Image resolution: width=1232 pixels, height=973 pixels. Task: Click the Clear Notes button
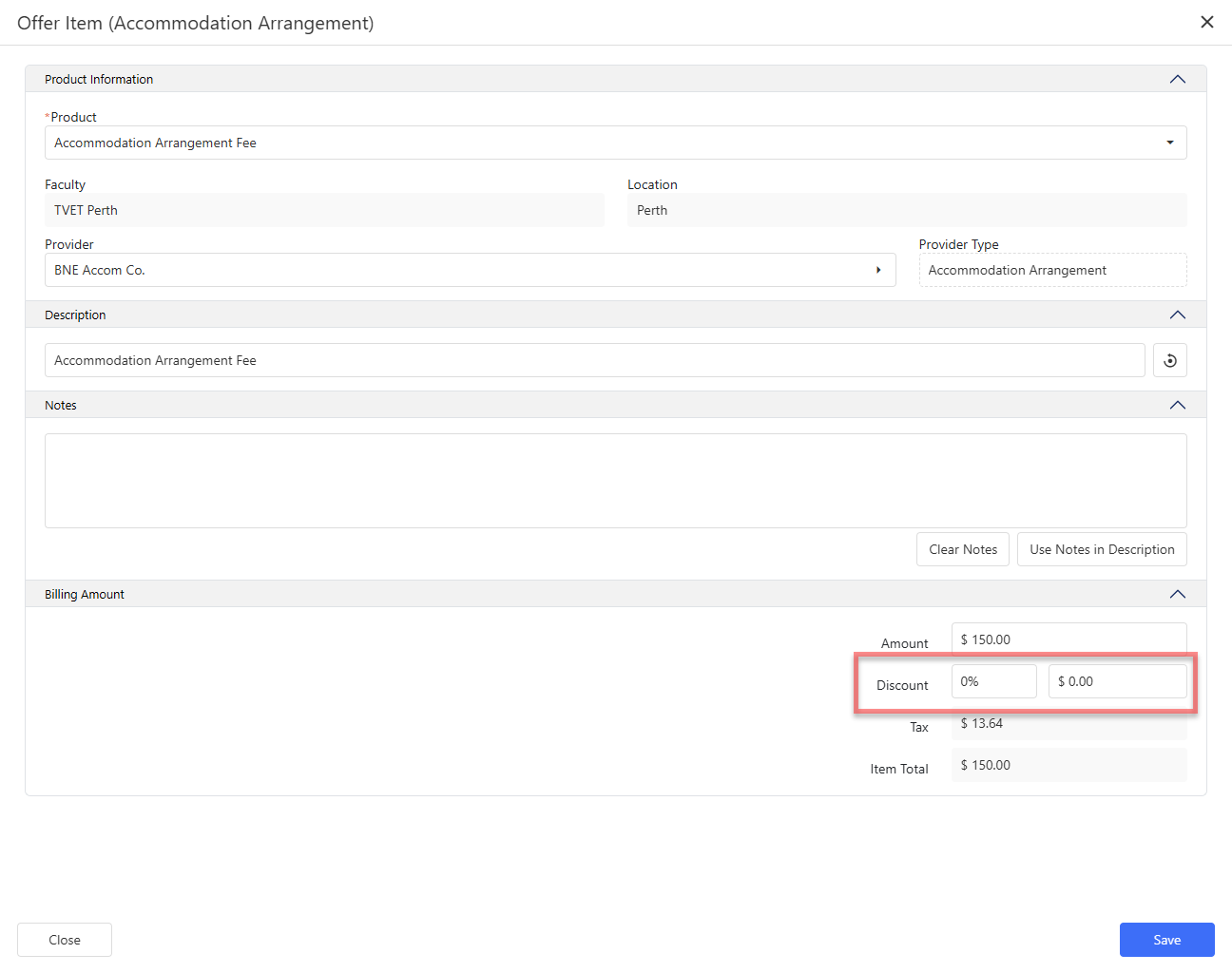coord(963,549)
